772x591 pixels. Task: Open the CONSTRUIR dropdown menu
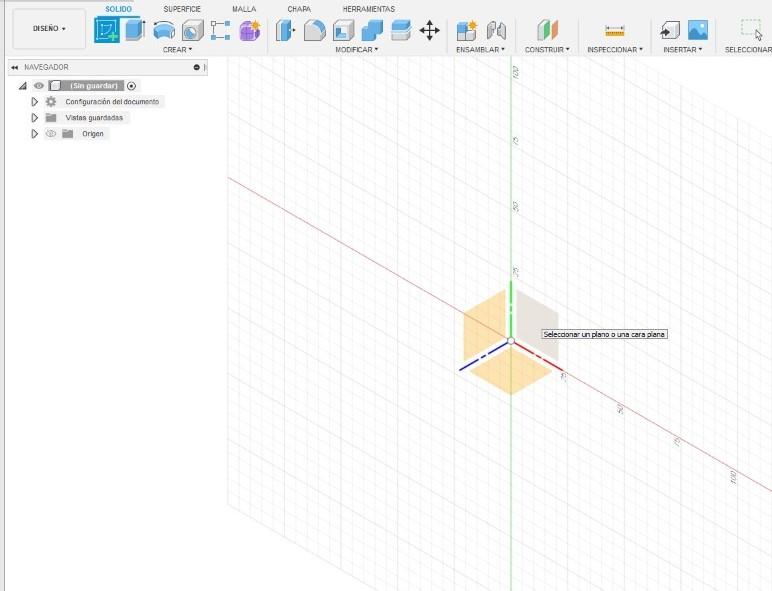coord(547,50)
